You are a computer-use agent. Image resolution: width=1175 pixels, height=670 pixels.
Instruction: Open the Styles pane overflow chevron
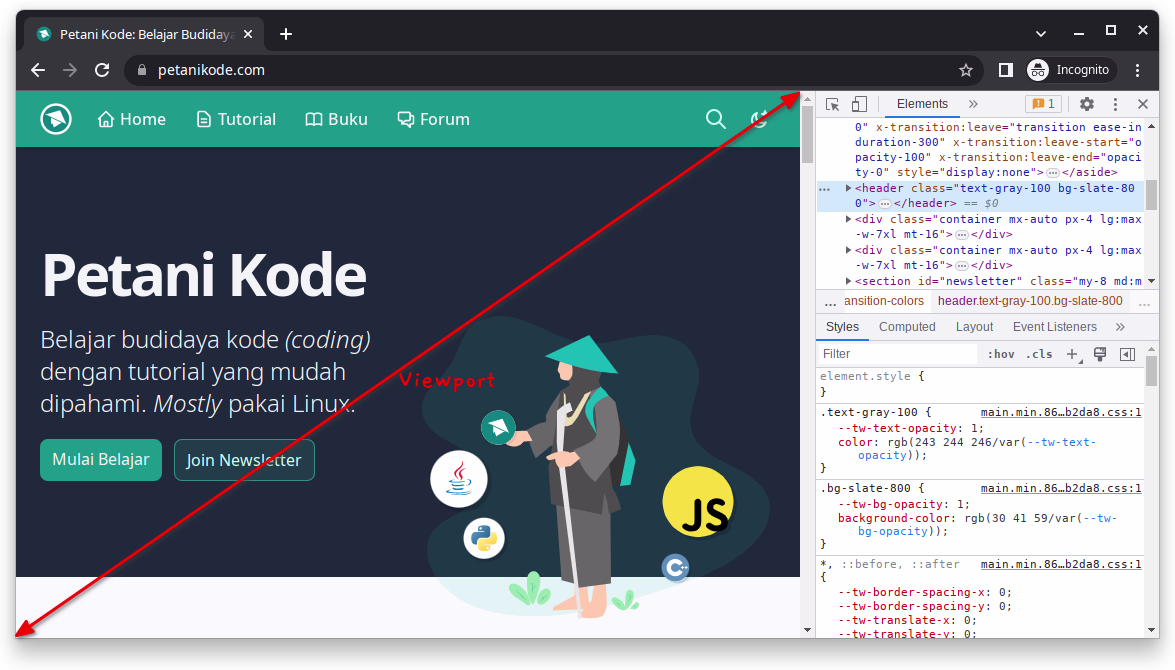tap(1120, 326)
